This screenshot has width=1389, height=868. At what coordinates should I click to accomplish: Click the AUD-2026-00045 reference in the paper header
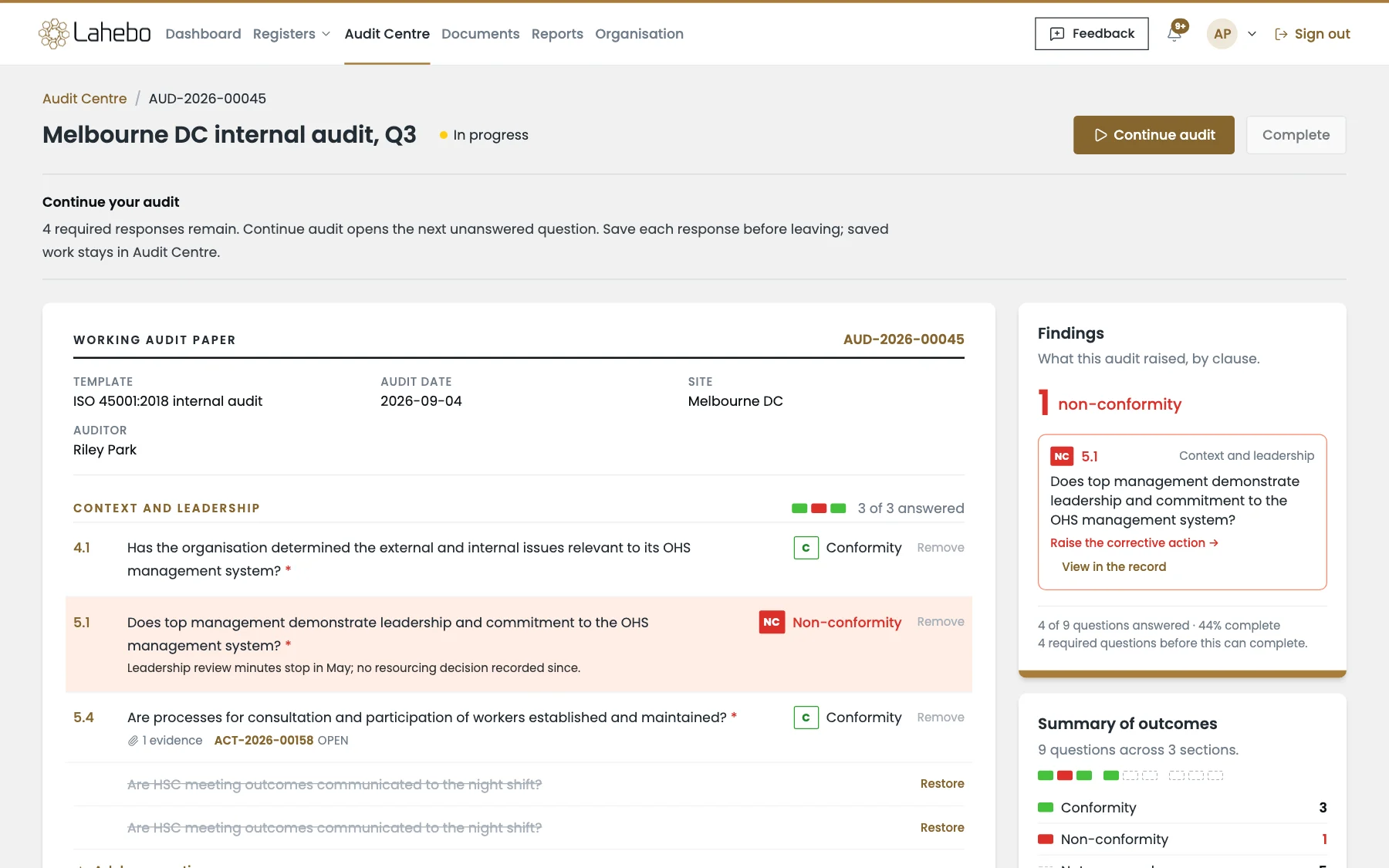[904, 339]
